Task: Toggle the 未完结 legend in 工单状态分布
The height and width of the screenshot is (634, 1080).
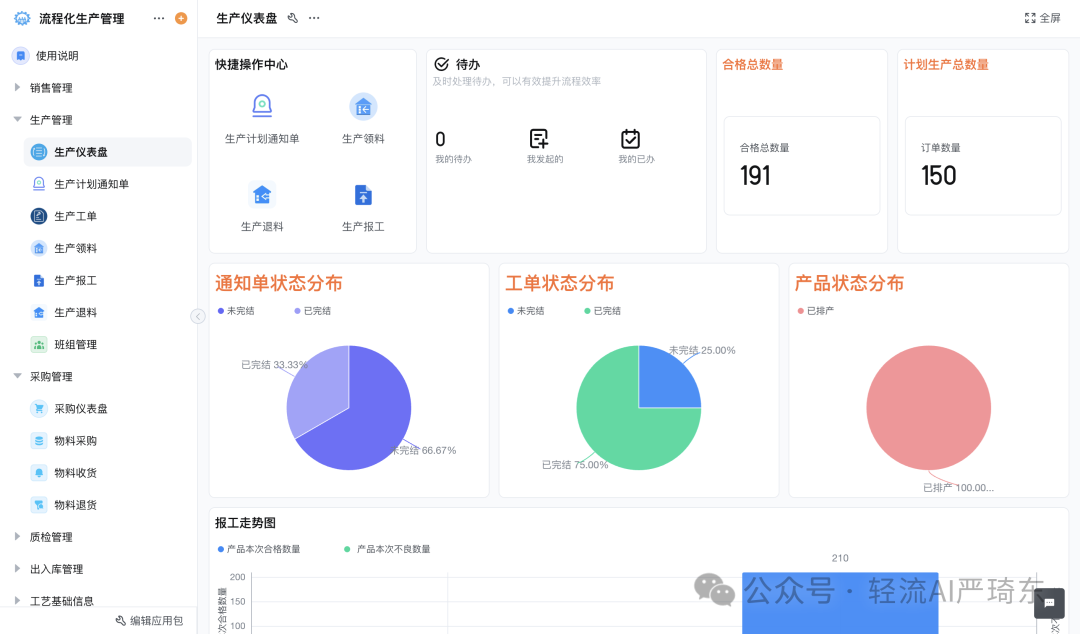Action: pyautogui.click(x=528, y=312)
